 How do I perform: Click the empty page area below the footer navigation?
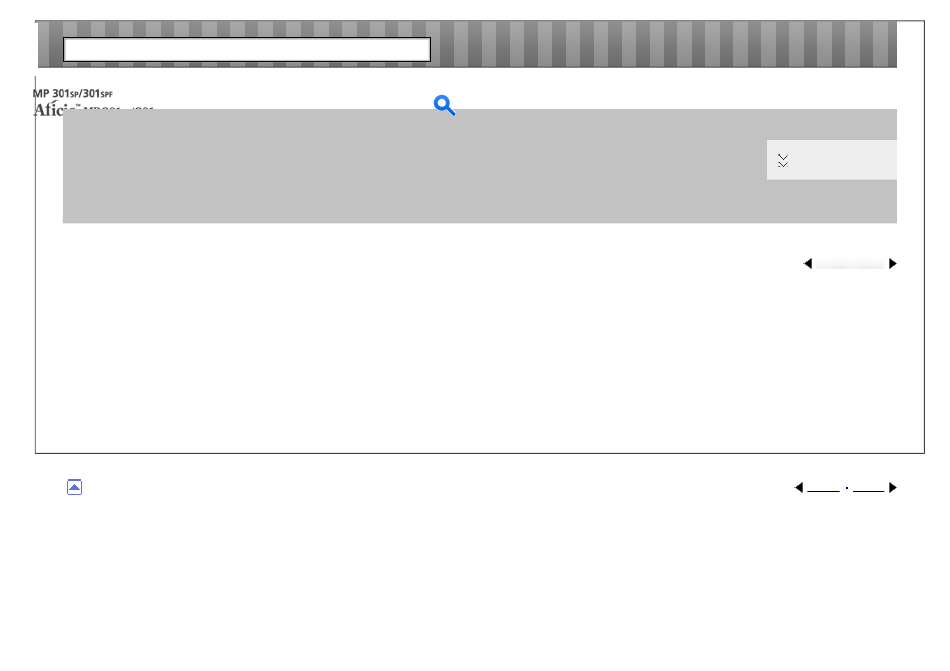pyautogui.click(x=475, y=581)
